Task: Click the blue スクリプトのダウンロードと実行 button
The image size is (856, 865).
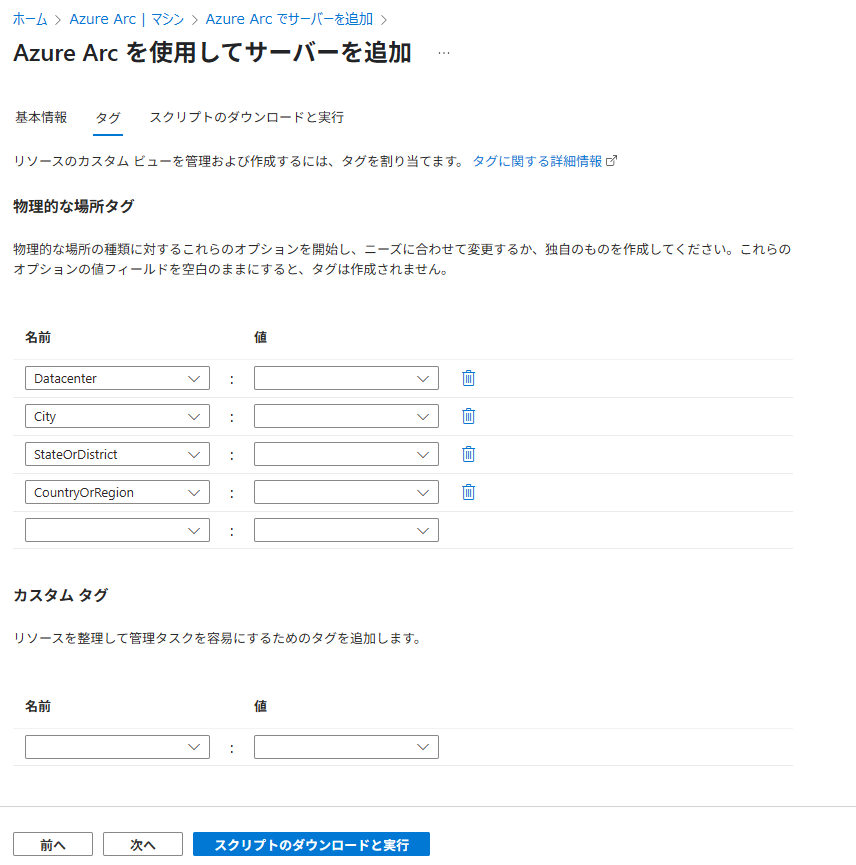Action: pos(311,845)
